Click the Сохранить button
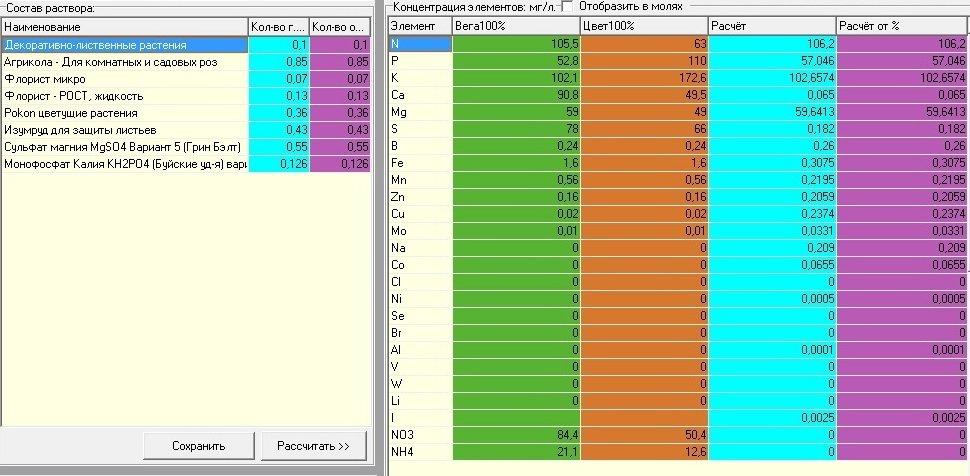 (199, 446)
